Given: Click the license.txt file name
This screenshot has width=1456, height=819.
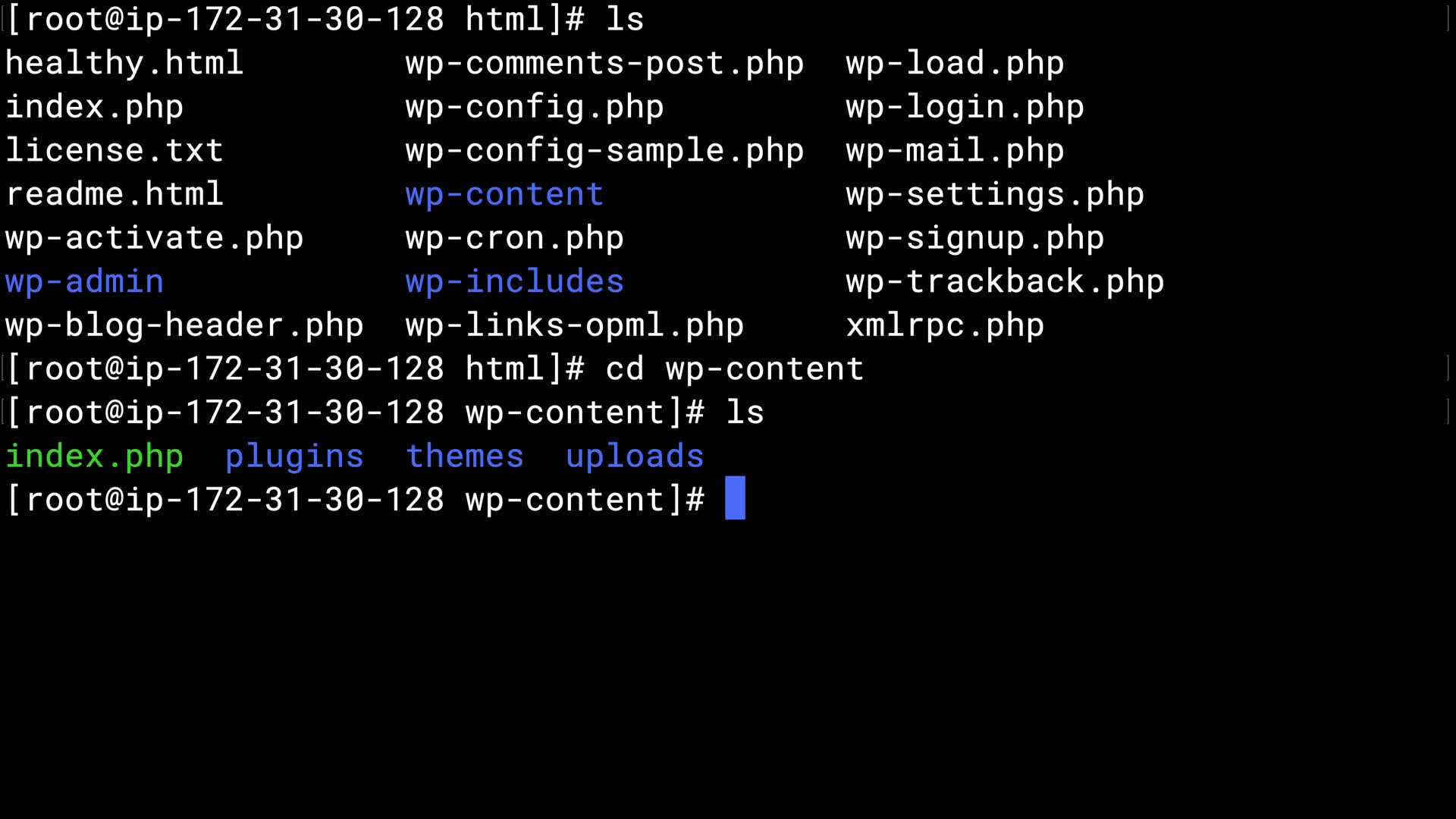Looking at the screenshot, I should click(x=115, y=150).
